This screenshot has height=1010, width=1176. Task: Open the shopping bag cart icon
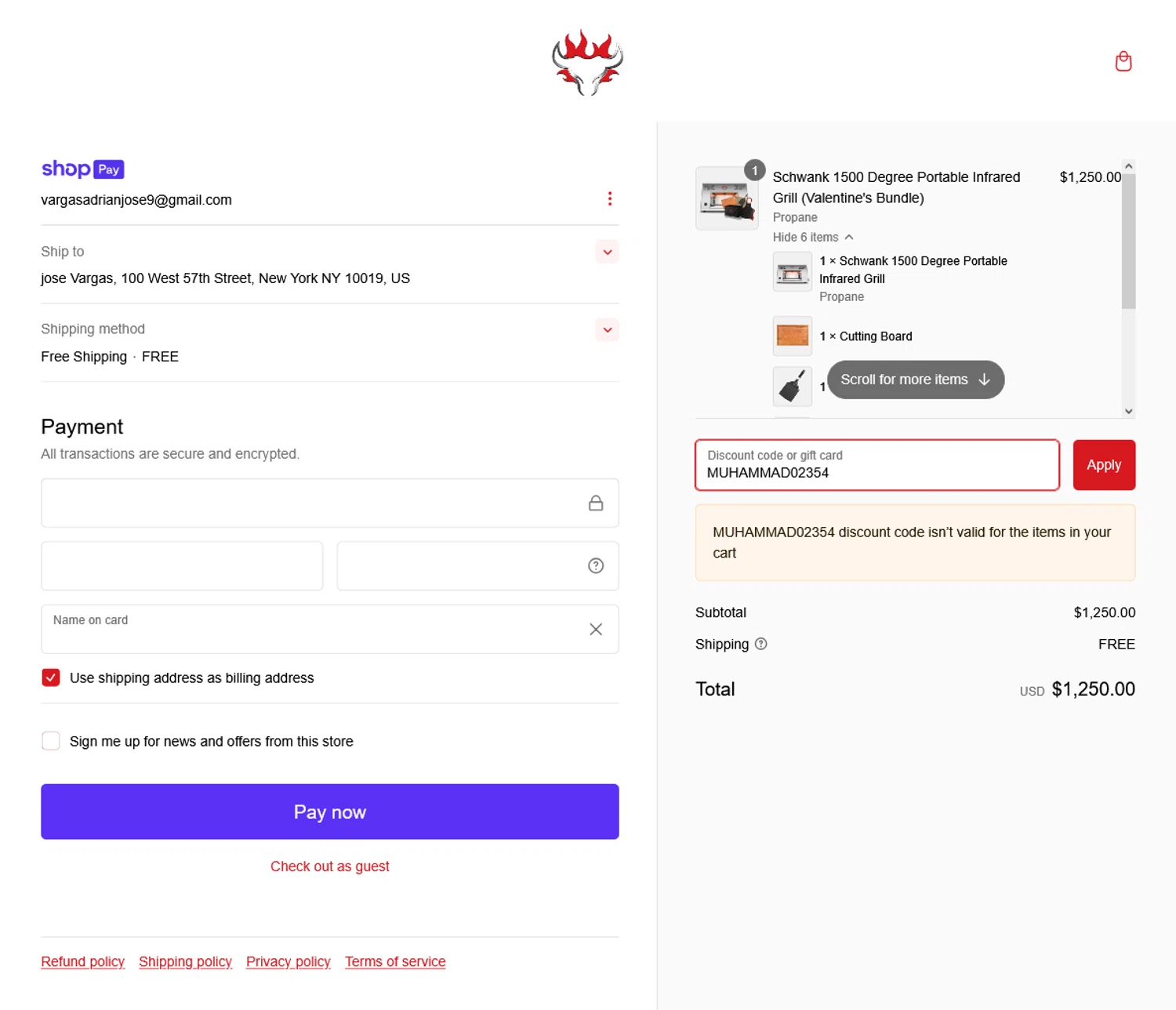tap(1123, 61)
